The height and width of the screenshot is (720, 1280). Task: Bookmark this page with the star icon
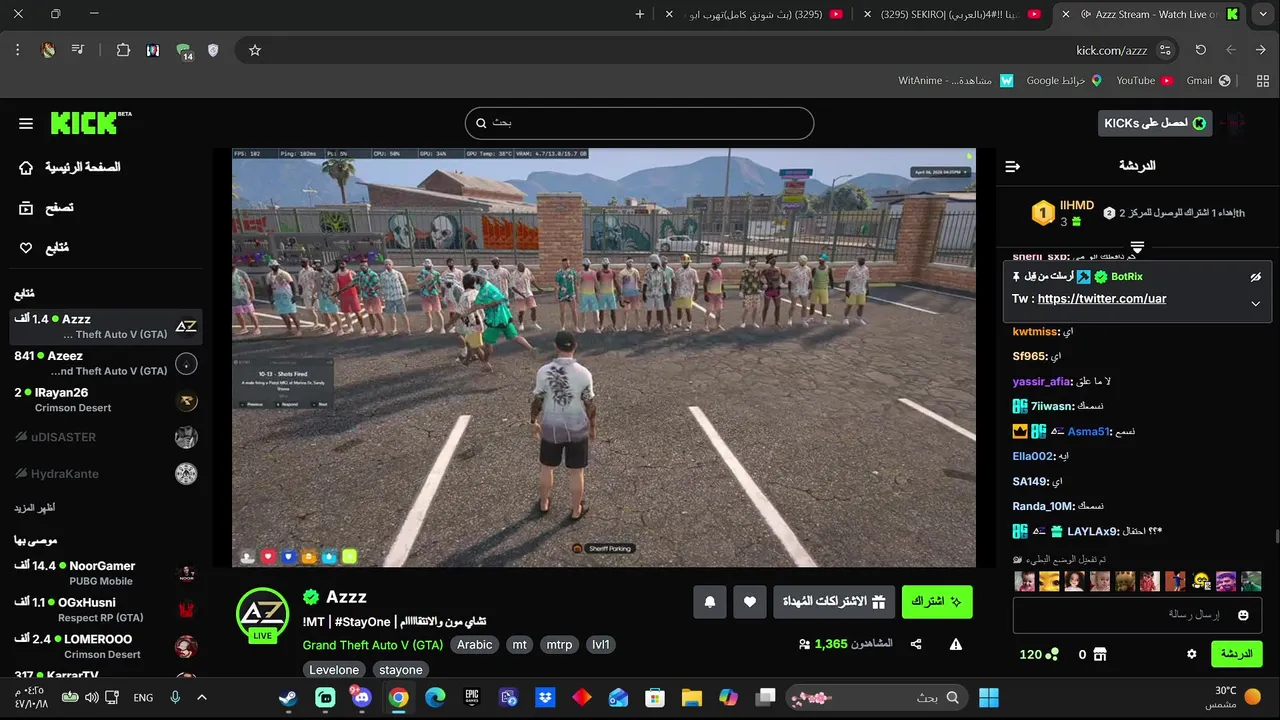254,50
